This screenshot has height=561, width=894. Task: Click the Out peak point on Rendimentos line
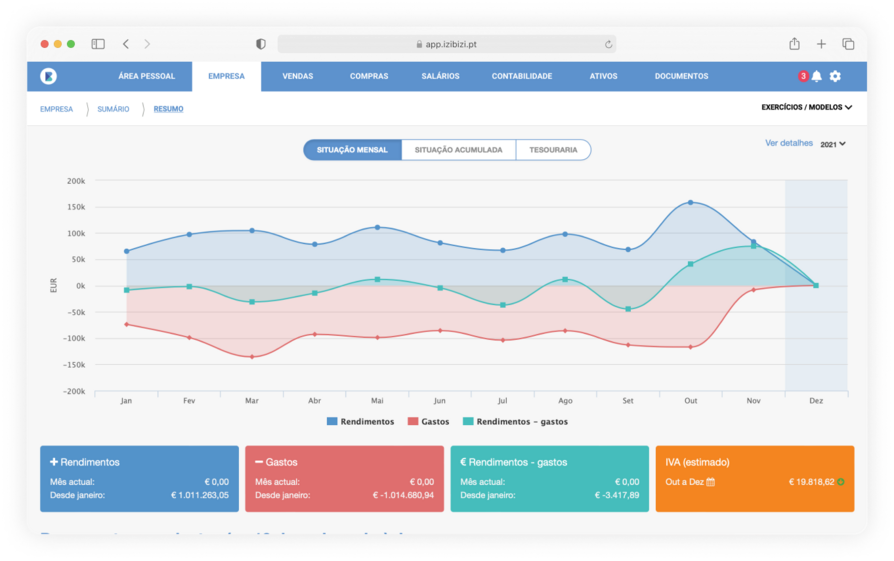690,202
